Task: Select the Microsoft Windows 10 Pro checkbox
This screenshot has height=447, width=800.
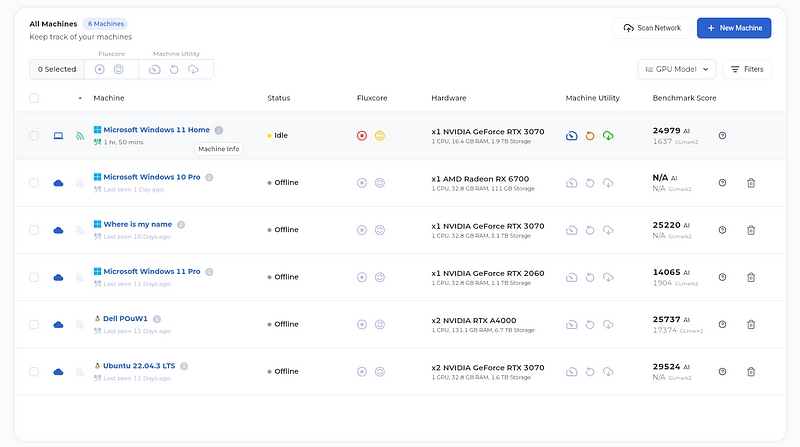Action: pyautogui.click(x=34, y=183)
